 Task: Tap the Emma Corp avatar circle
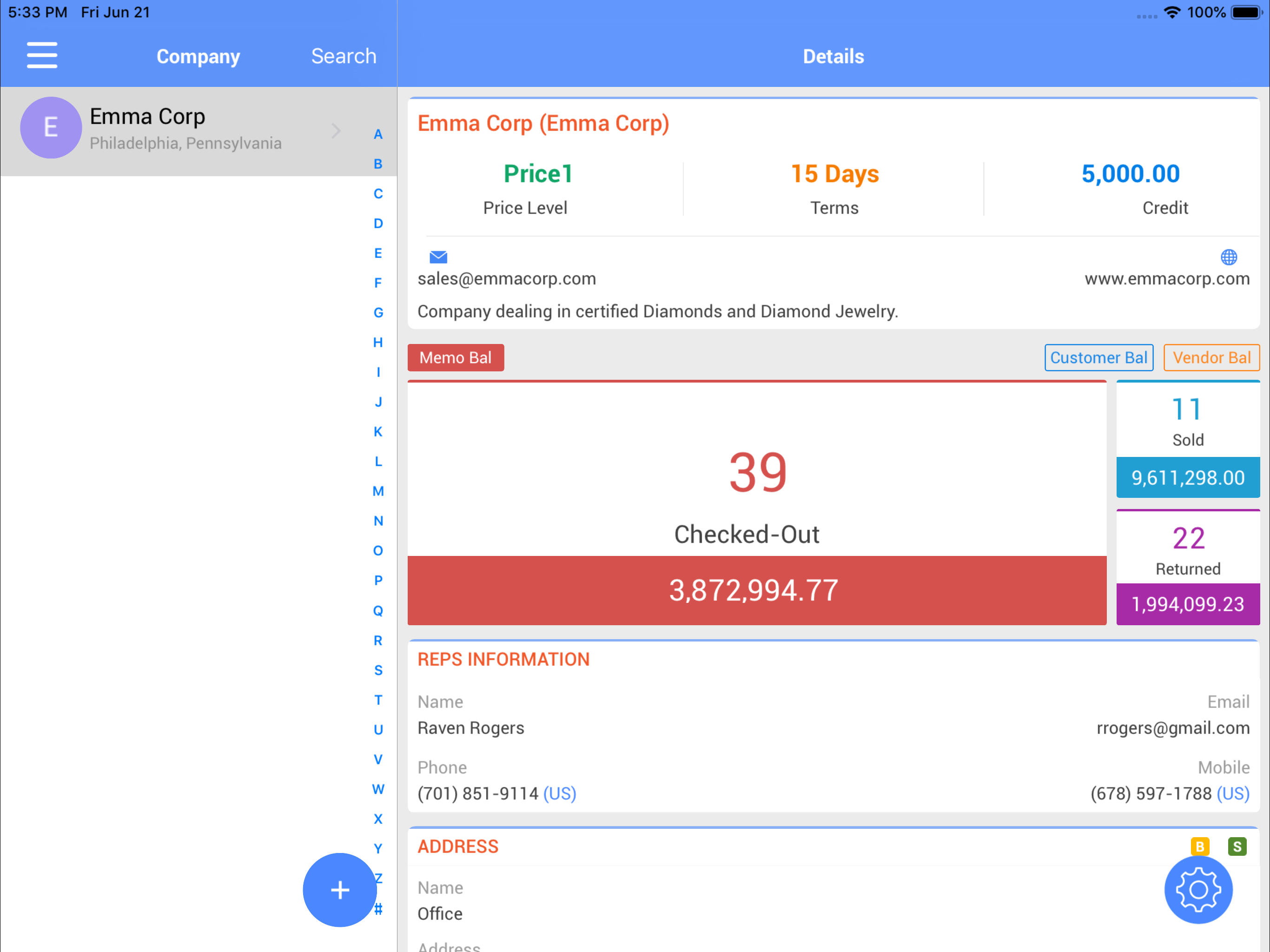pos(51,127)
